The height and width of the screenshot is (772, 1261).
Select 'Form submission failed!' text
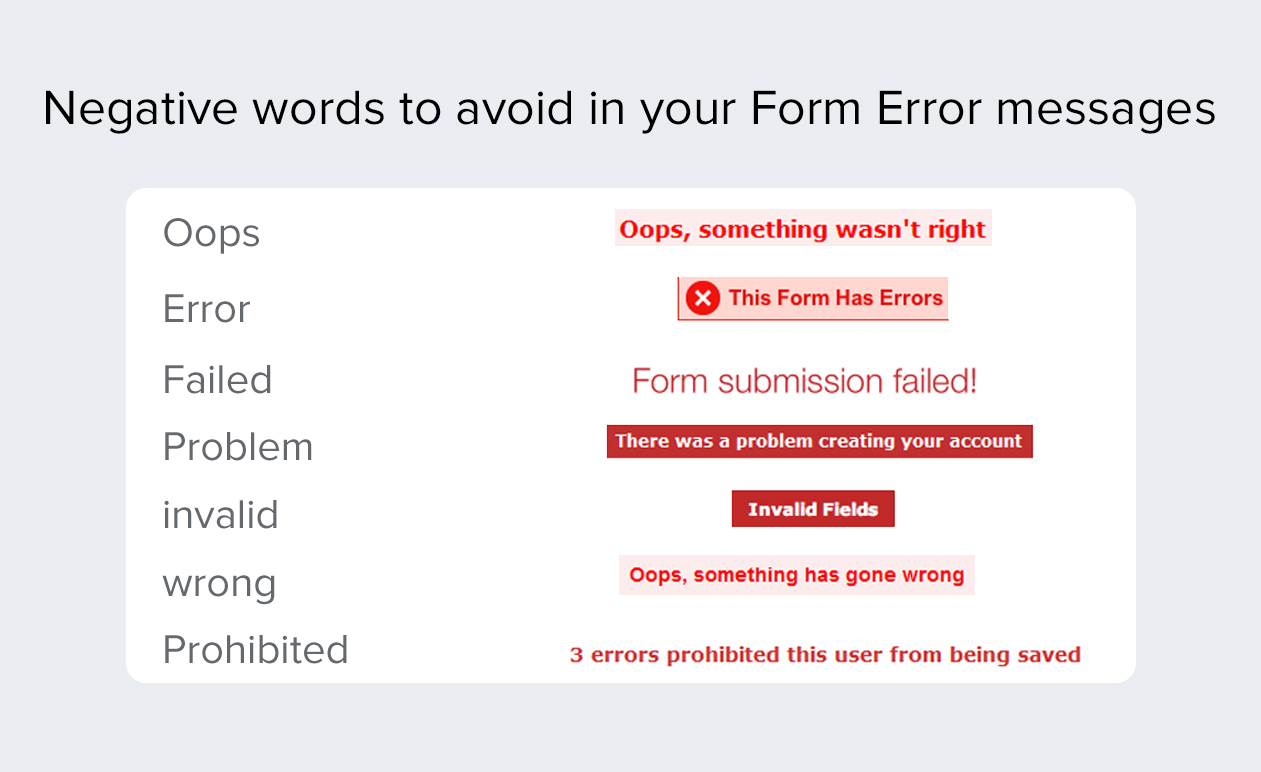(x=805, y=381)
